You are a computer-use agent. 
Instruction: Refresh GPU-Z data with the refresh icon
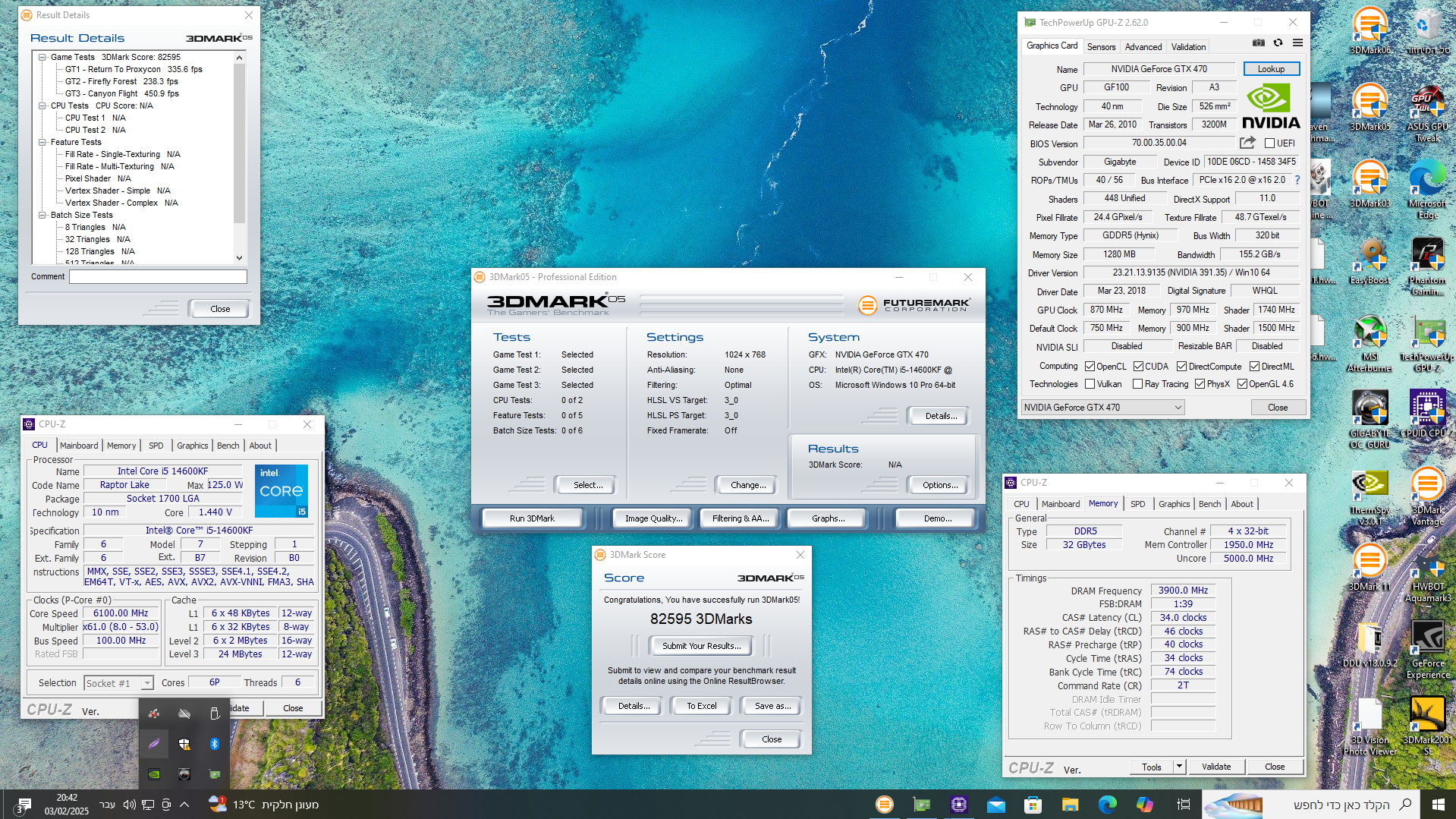click(1278, 43)
